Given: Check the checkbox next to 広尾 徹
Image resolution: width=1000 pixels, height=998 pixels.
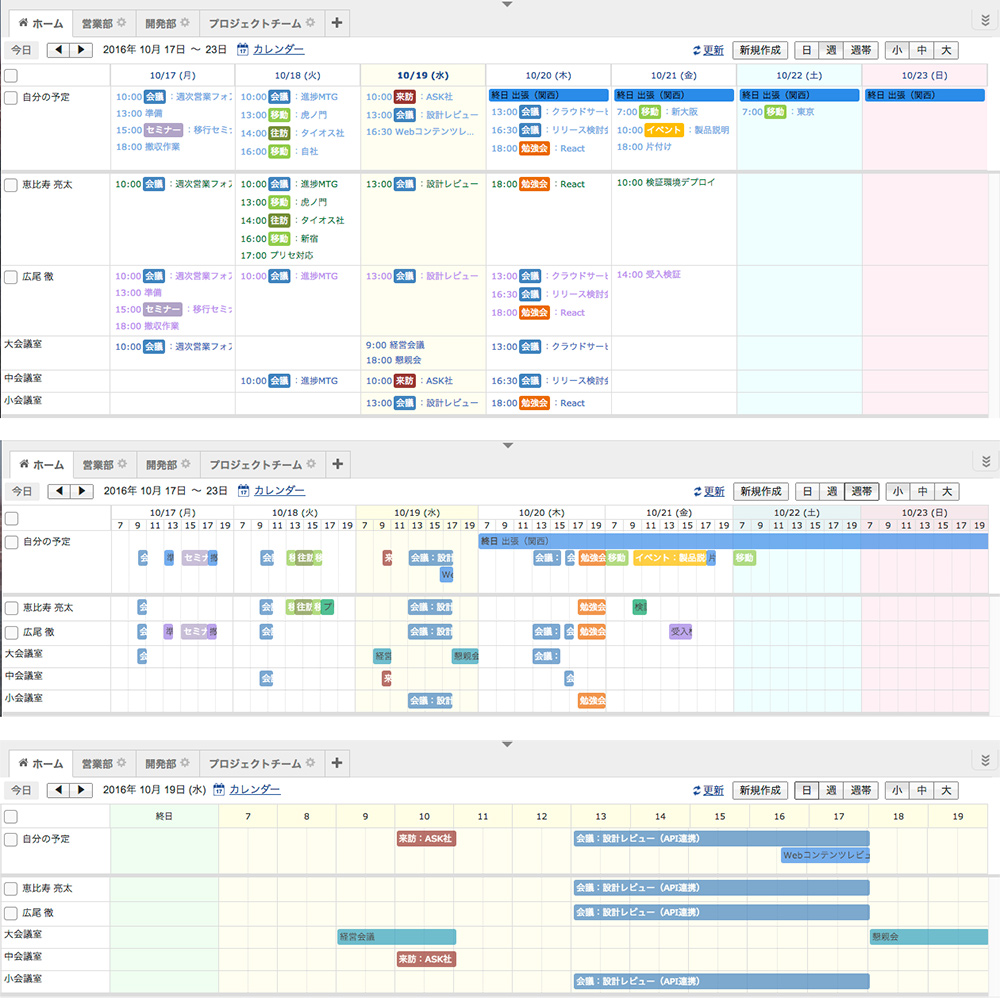Looking at the screenshot, I should pyautogui.click(x=11, y=276).
